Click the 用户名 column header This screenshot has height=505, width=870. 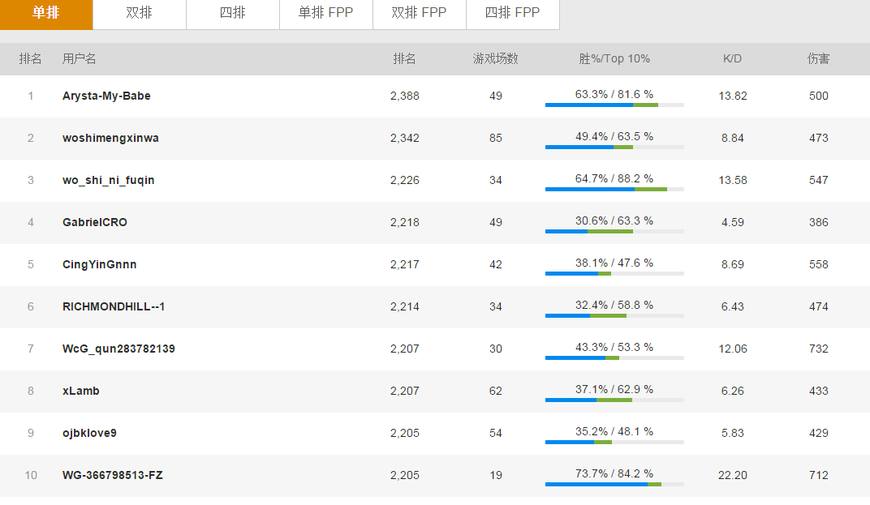[x=79, y=59]
